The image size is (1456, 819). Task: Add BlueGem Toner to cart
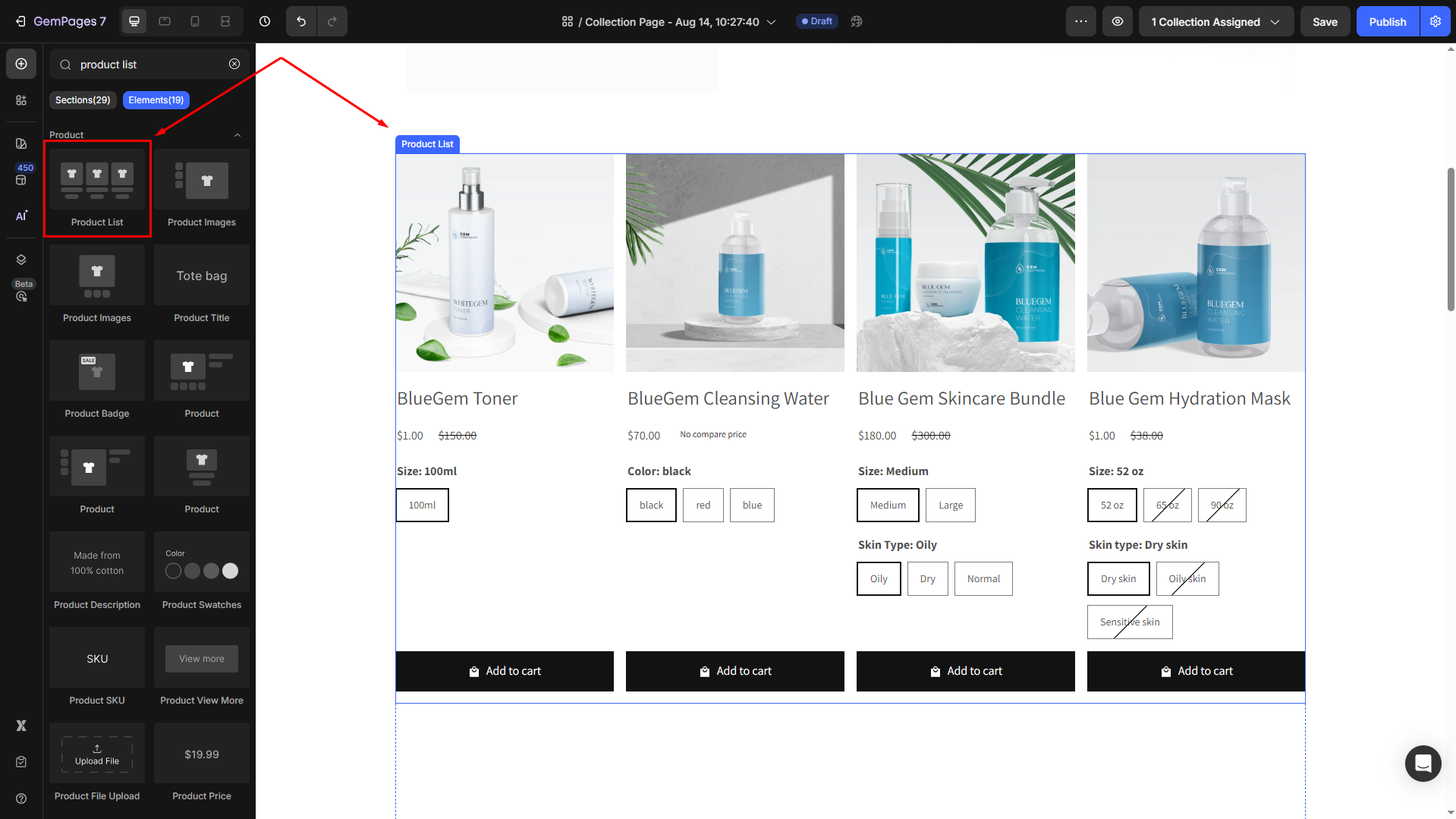coord(505,671)
